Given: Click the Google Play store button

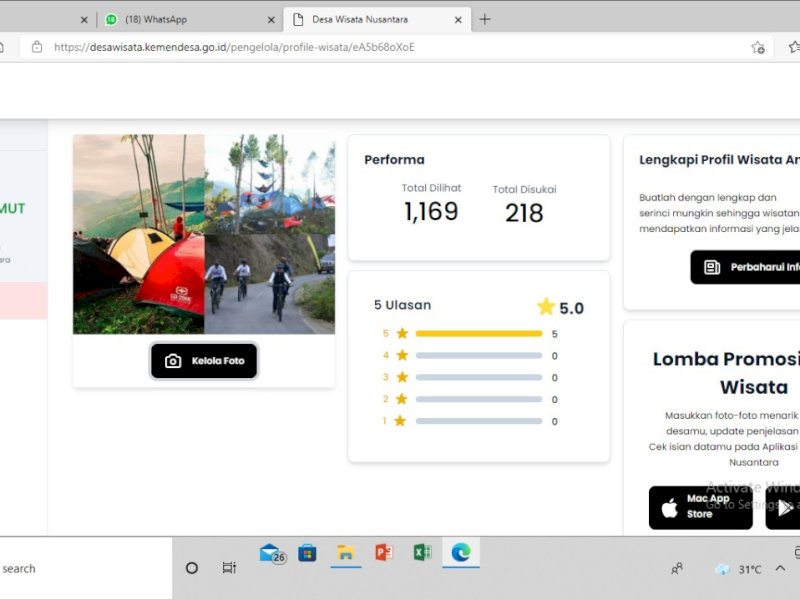Looking at the screenshot, I should pos(783,507).
